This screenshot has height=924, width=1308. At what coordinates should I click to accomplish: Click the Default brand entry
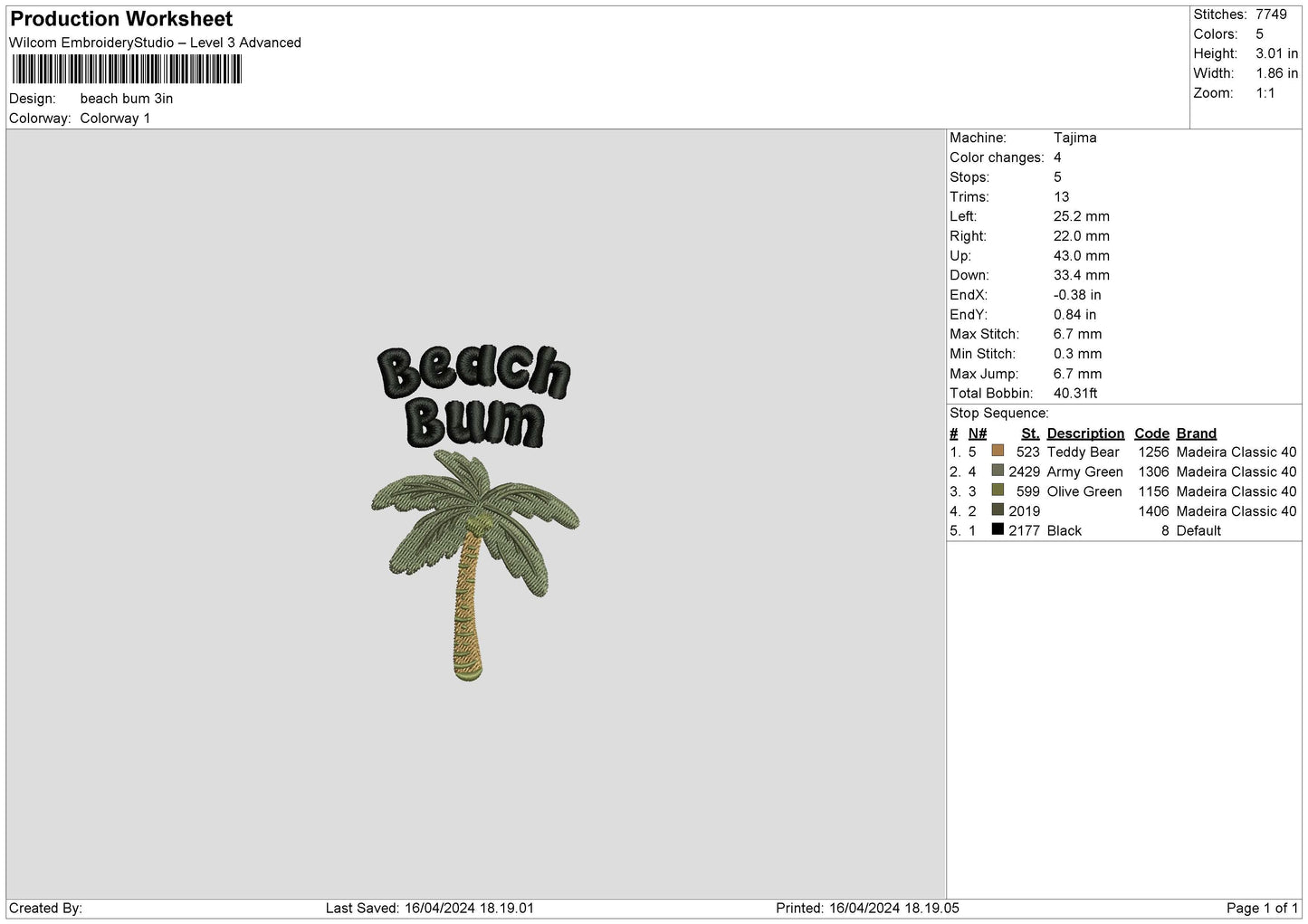pos(1198,531)
